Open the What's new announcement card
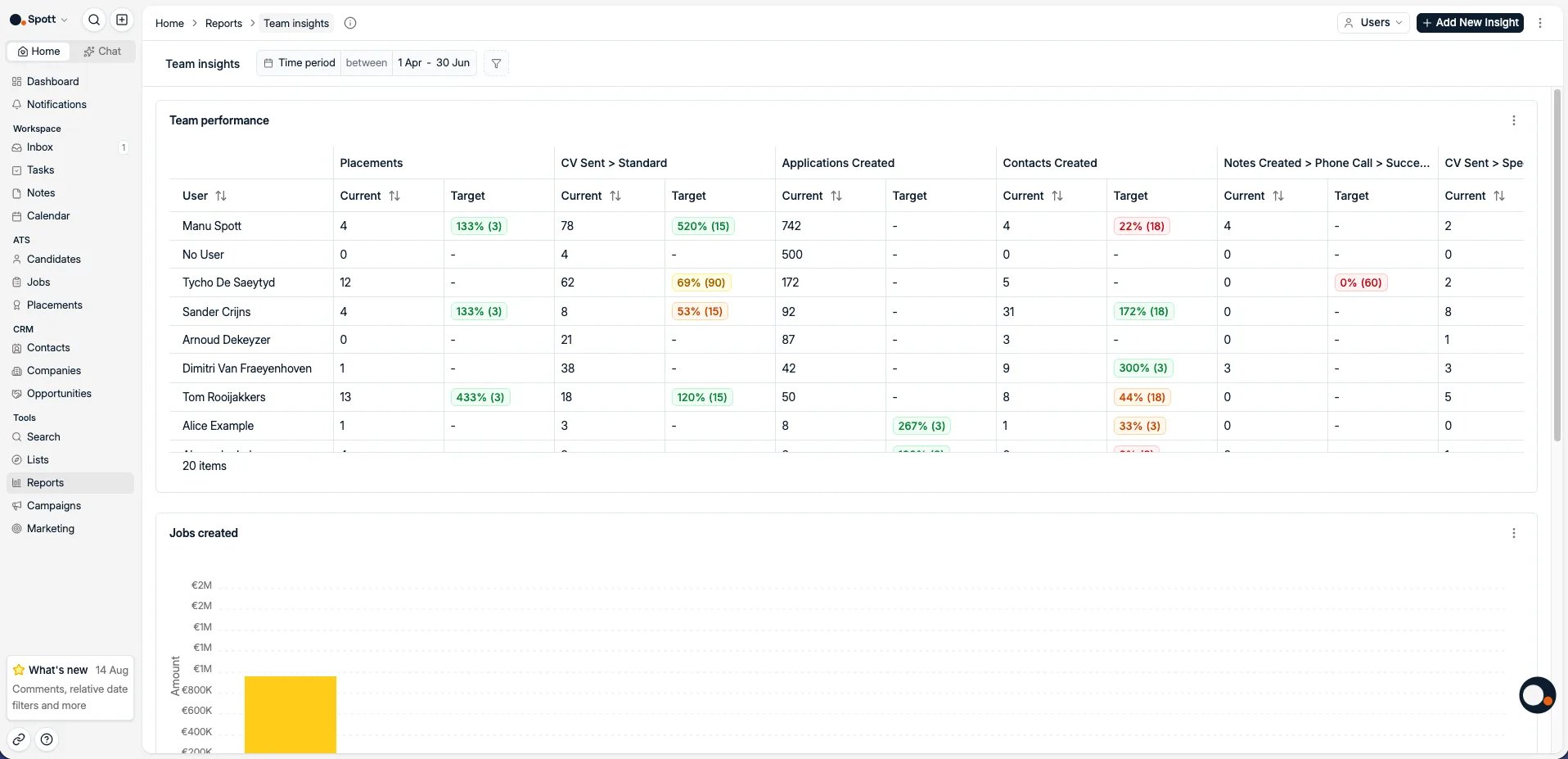Image resolution: width=1568 pixels, height=759 pixels. click(x=70, y=688)
